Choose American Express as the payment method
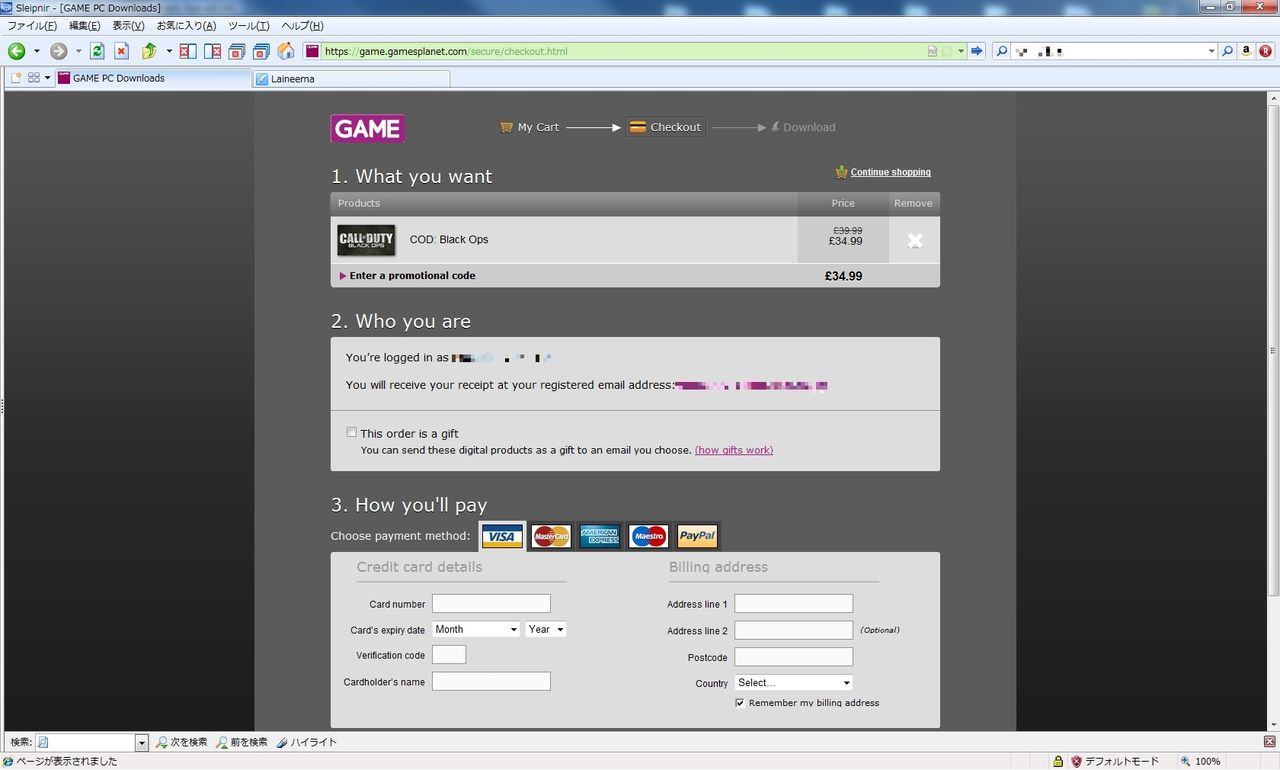This screenshot has width=1280, height=770. click(600, 536)
